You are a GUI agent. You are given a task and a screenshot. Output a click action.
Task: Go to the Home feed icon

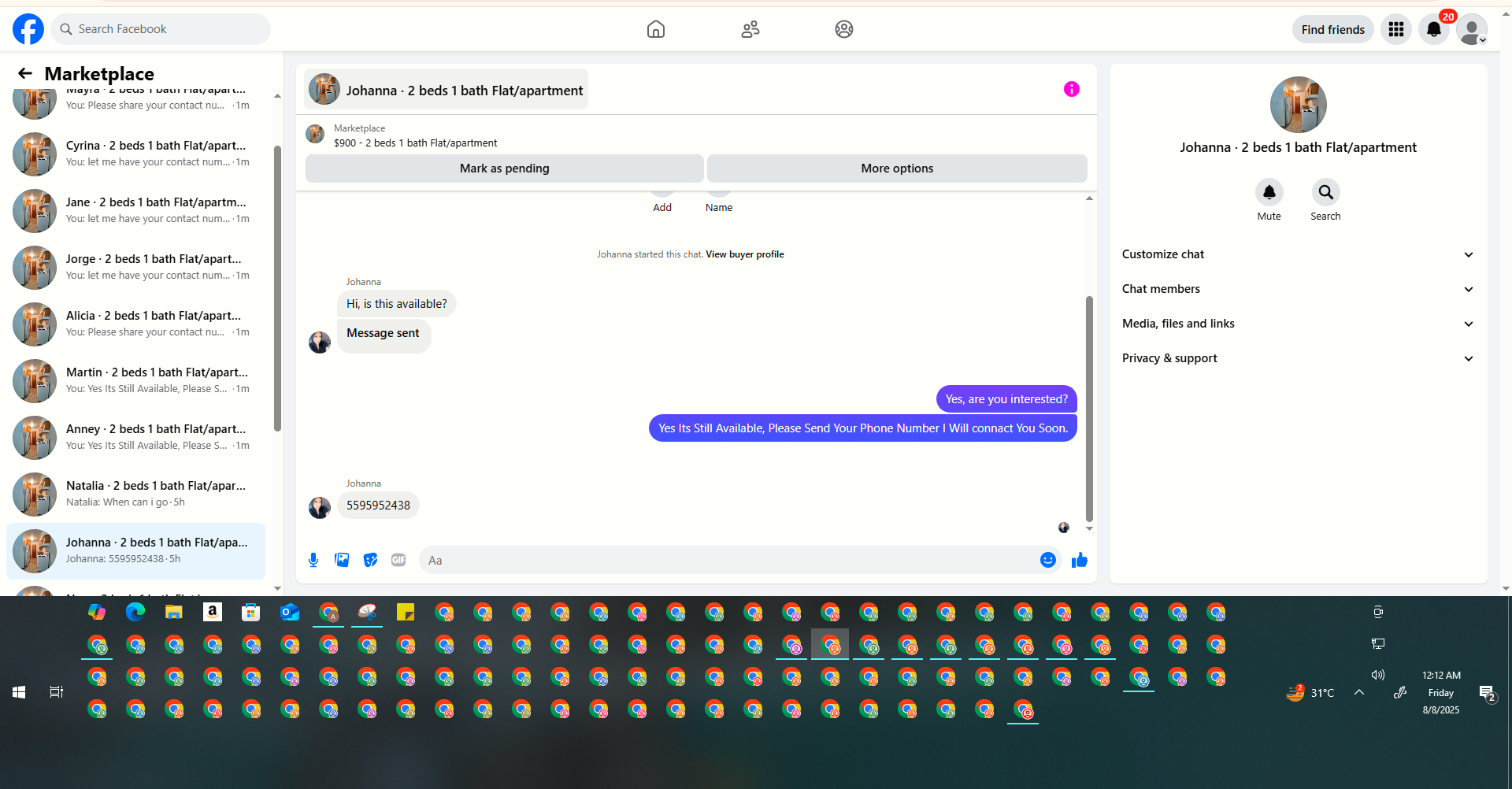(656, 29)
